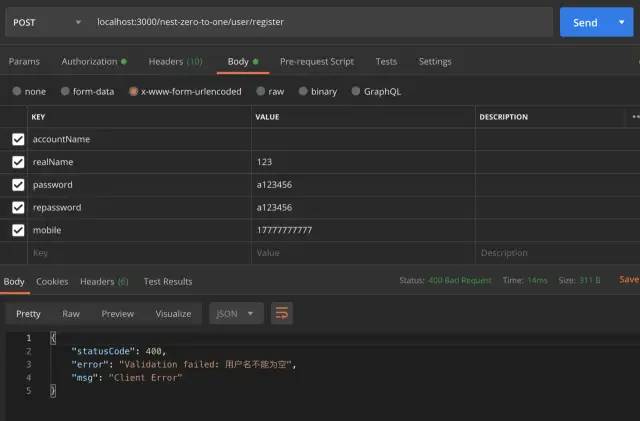Open the POST method dropdown
Screen dimensions: 640x421
pos(47,22)
